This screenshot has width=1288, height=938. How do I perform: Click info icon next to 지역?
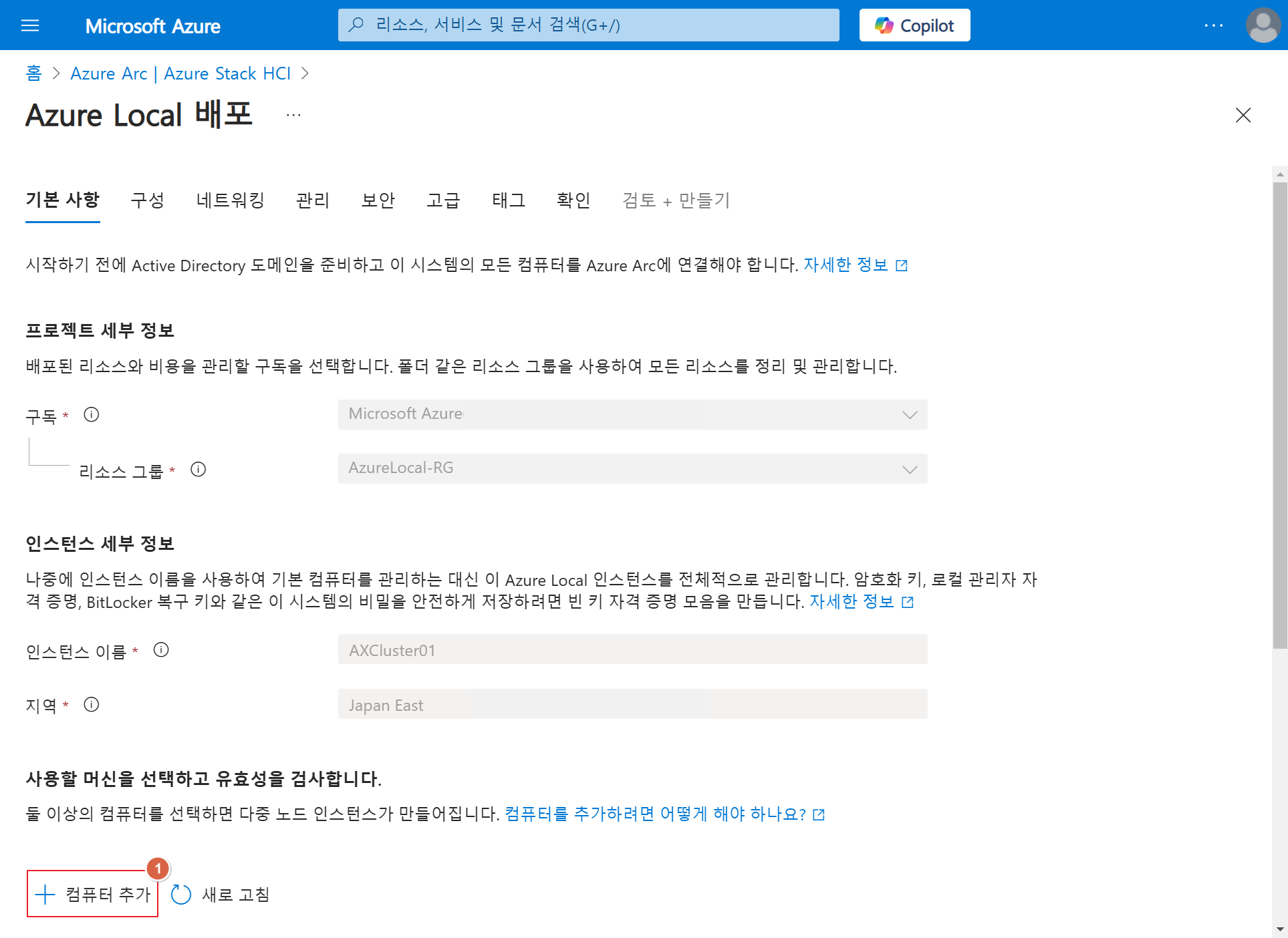[x=92, y=705]
